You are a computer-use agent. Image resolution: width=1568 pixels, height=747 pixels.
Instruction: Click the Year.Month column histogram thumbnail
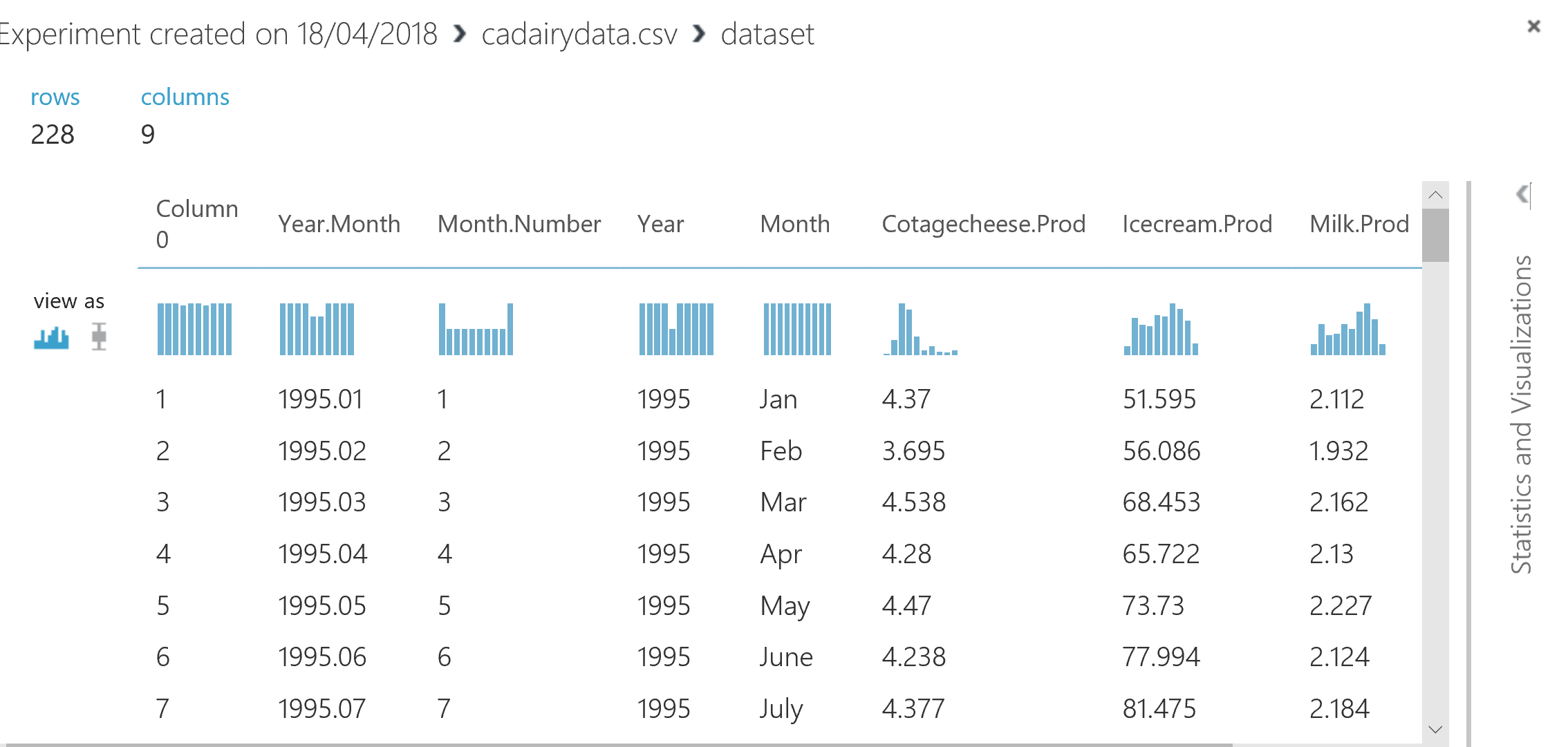point(317,329)
